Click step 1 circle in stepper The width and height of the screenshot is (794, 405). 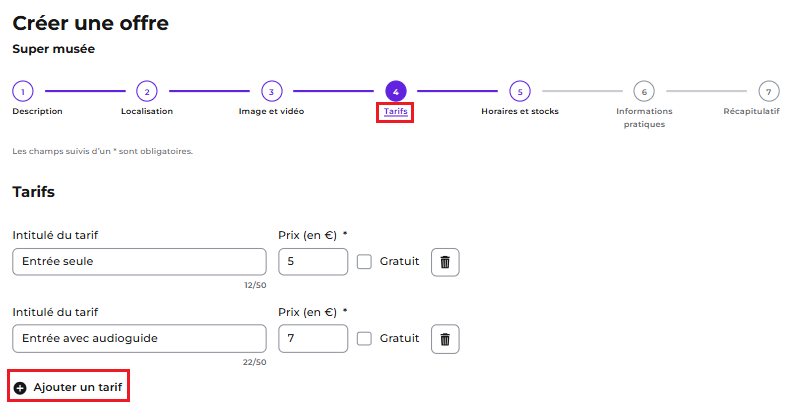23,92
